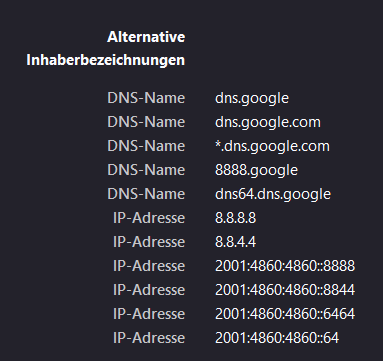Image resolution: width=383 pixels, height=361 pixels.
Task: Select the 8.8.4.4 IP address value
Action: click(x=236, y=242)
